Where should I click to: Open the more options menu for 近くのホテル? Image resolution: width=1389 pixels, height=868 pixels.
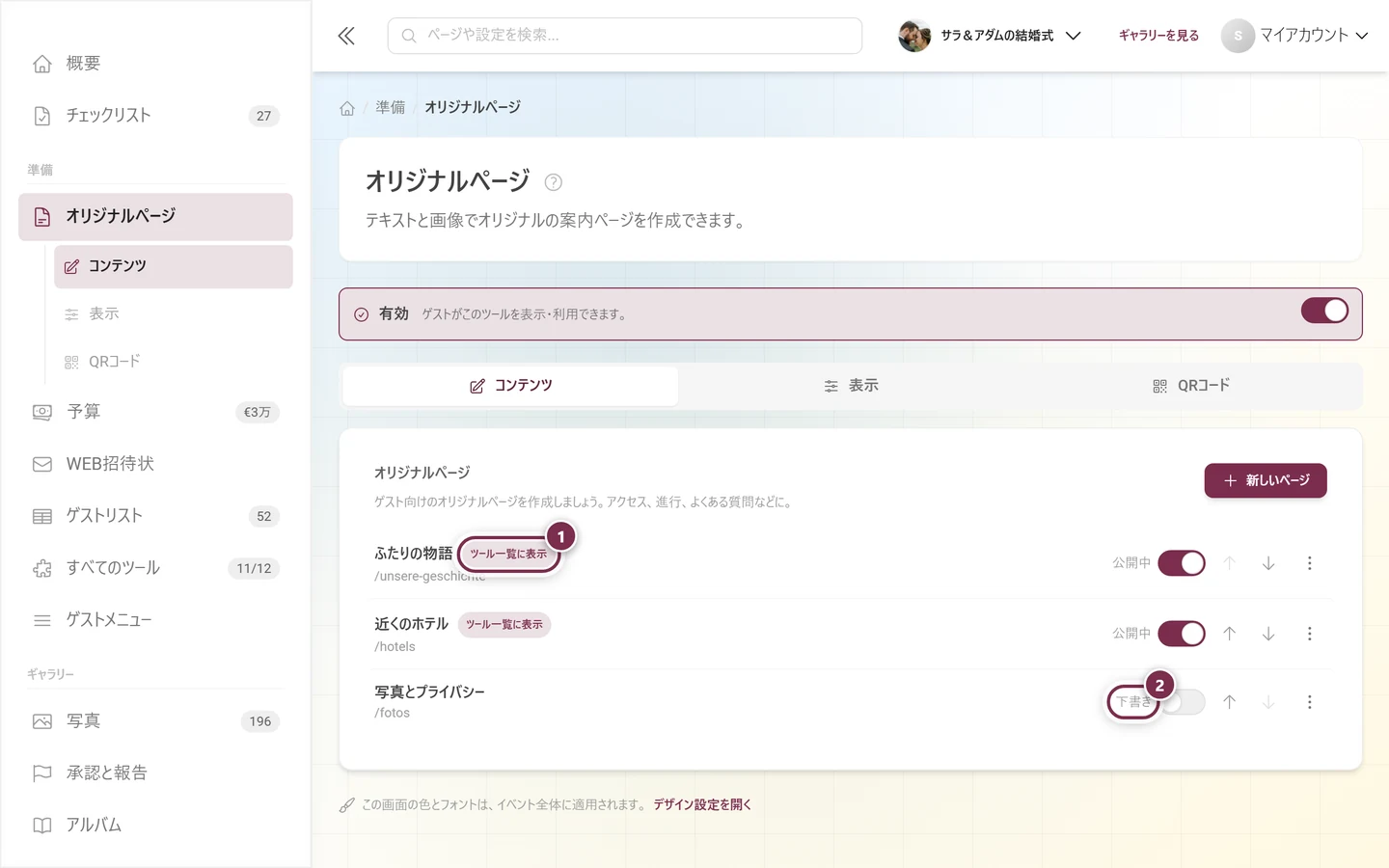pyautogui.click(x=1309, y=634)
